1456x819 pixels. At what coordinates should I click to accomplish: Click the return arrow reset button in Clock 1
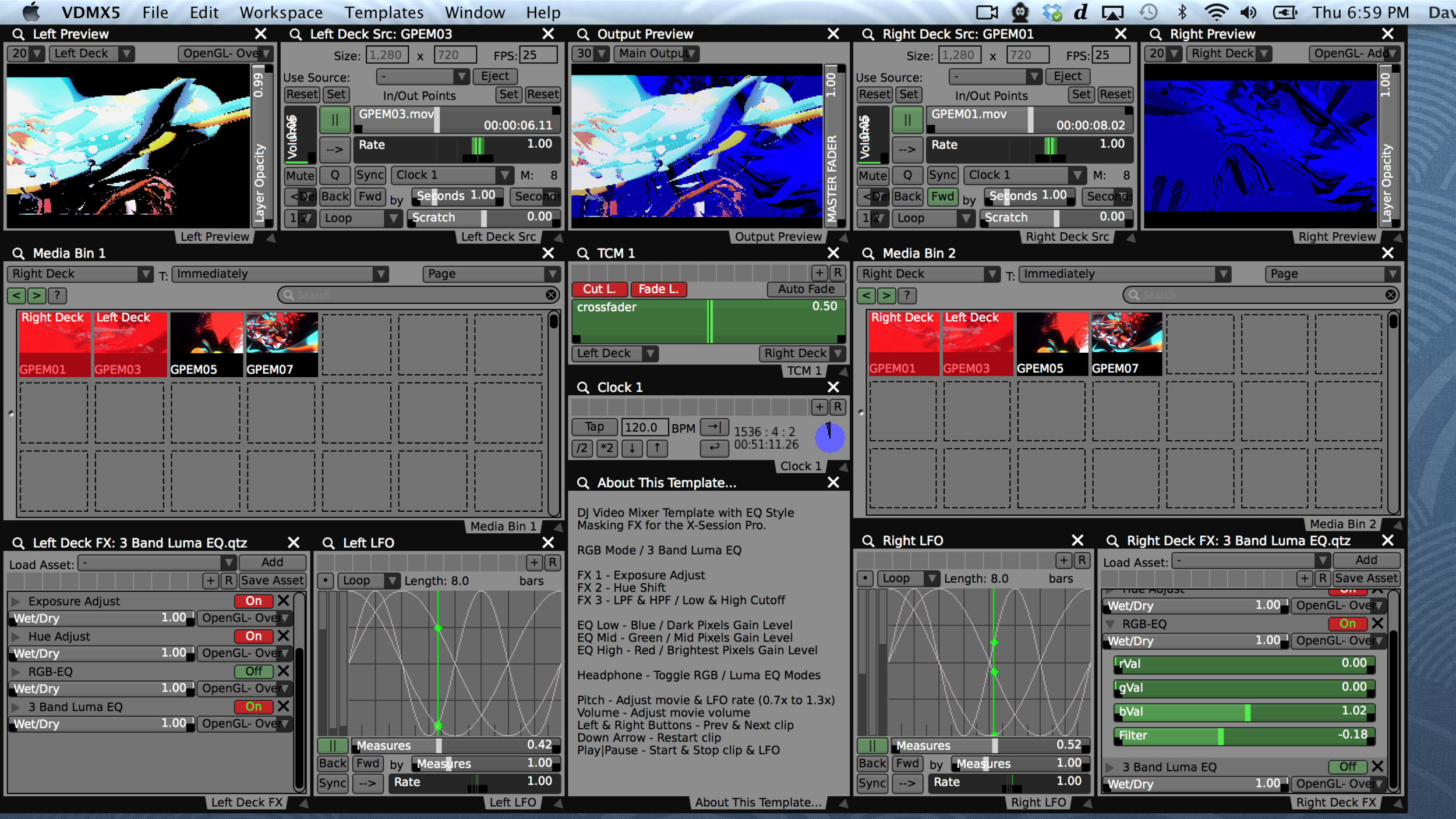pos(714,448)
